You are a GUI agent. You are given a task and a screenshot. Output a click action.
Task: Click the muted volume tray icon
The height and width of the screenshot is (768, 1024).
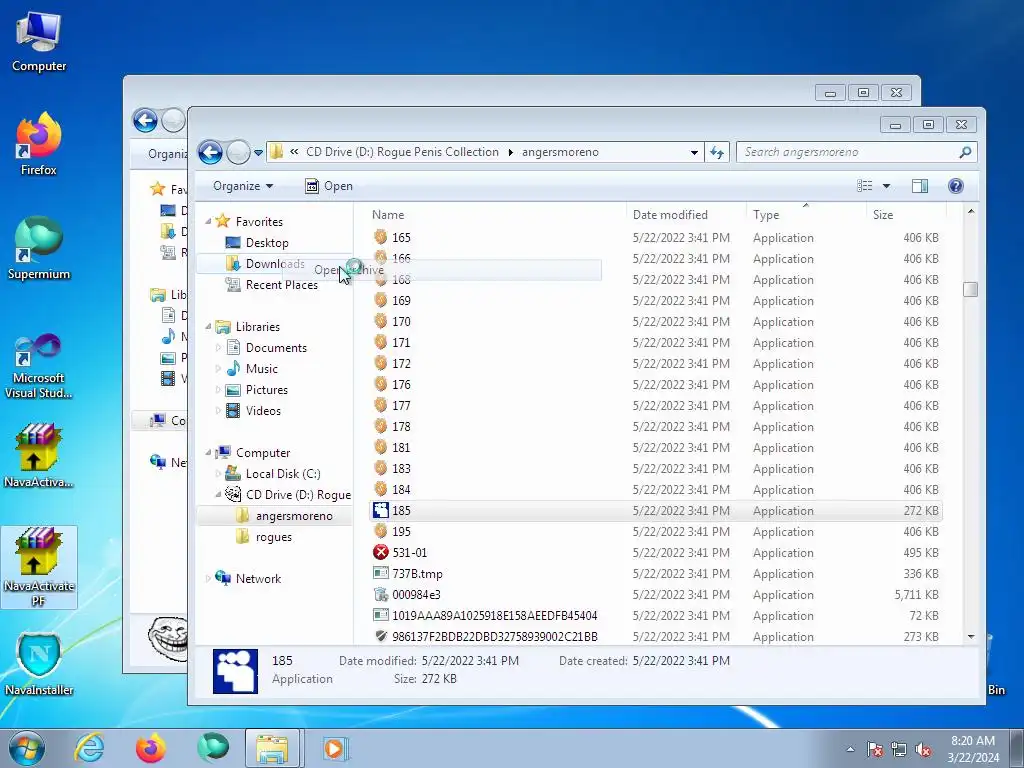pyautogui.click(x=923, y=749)
